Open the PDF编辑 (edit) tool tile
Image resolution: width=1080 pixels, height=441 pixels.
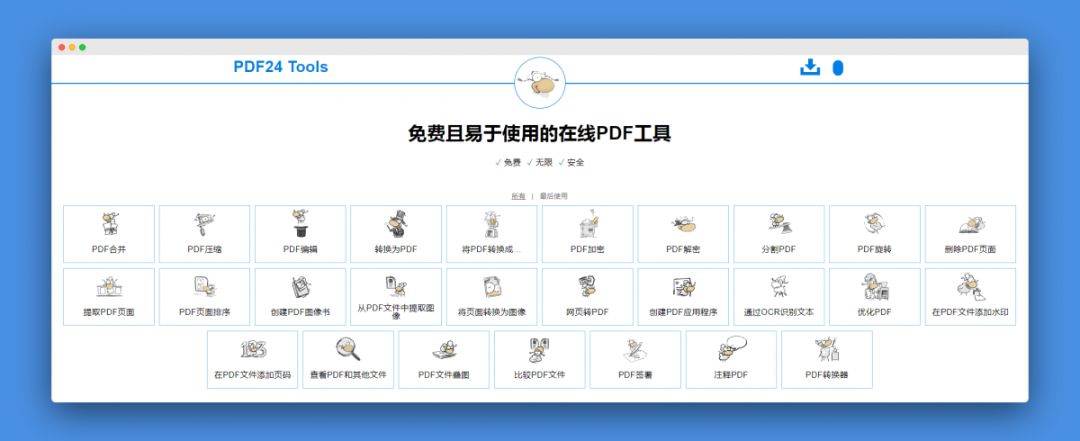300,234
